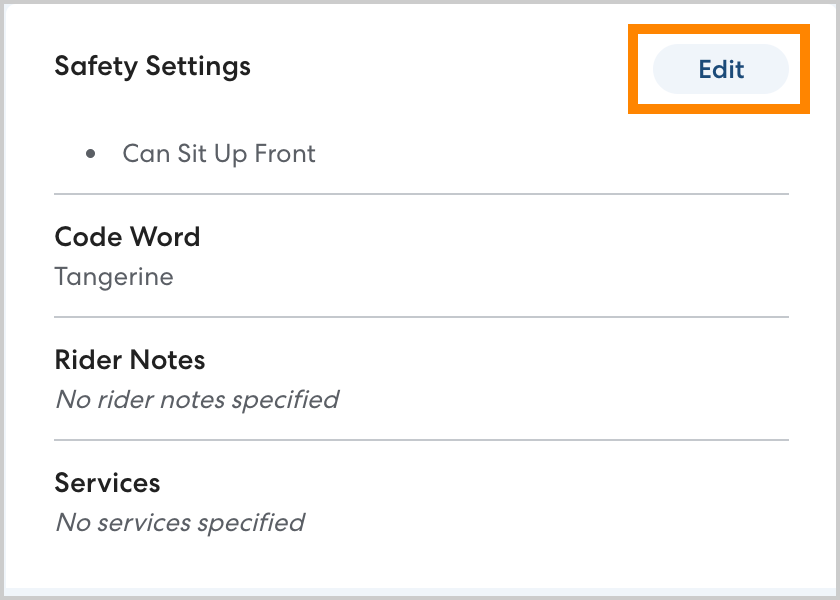Click the gray strip below the Services section
The width and height of the screenshot is (840, 600).
(x=420, y=593)
